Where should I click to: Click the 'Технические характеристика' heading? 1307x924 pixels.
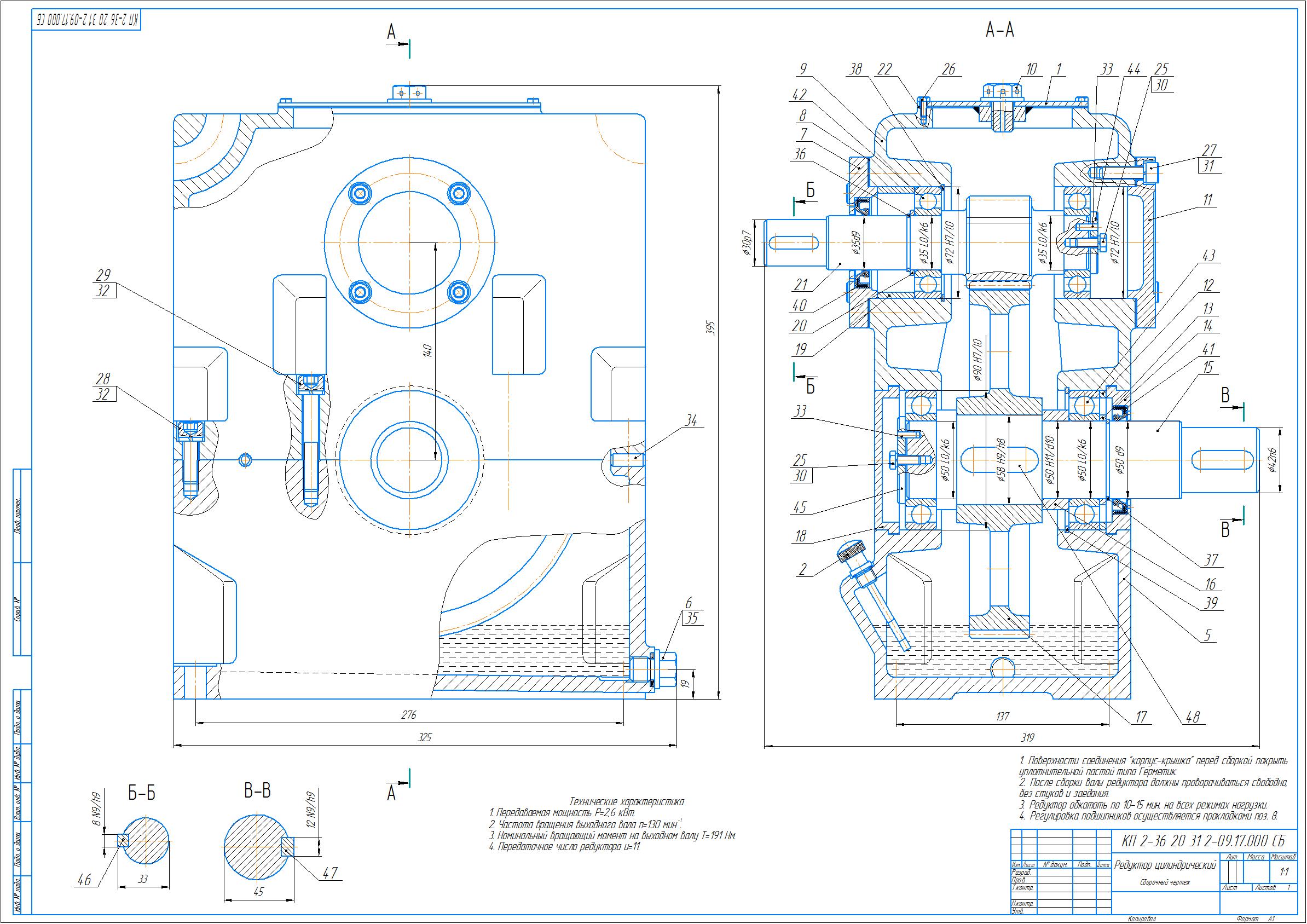626,801
